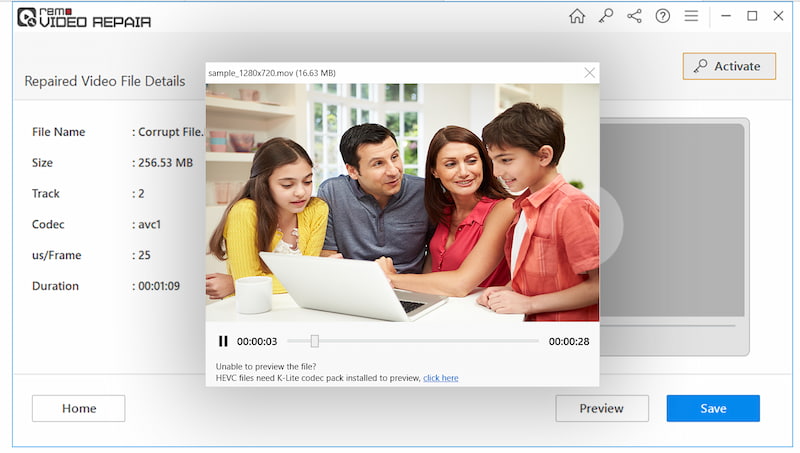800x453 pixels.
Task: Select the elapsed time 00:00:03
Action: [257, 342]
